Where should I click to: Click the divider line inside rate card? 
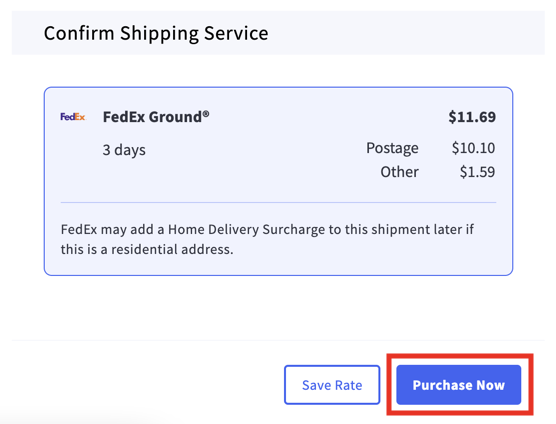point(278,202)
